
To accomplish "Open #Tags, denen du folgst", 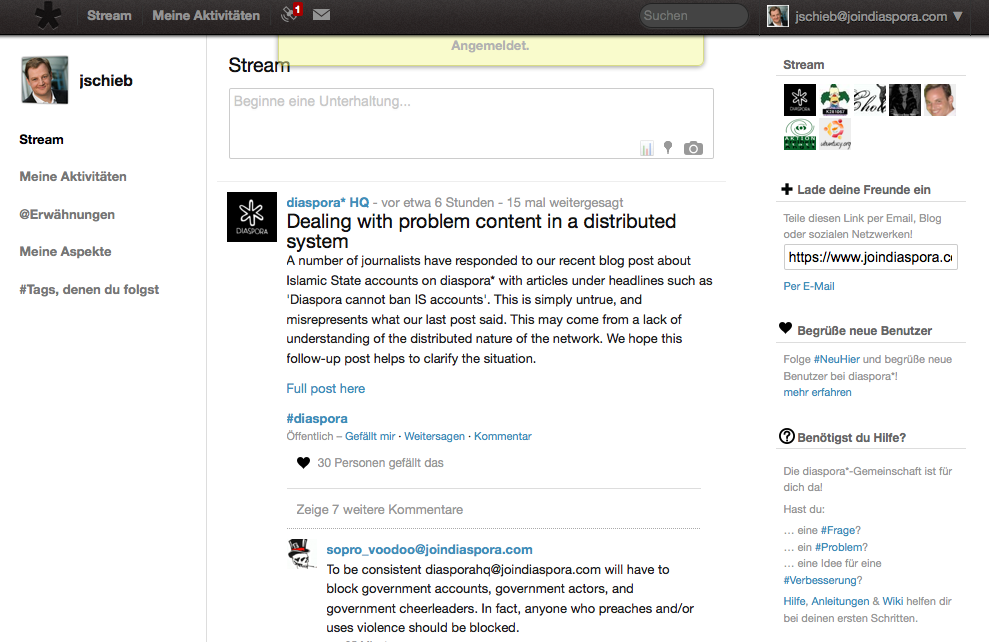I will [x=89, y=289].
